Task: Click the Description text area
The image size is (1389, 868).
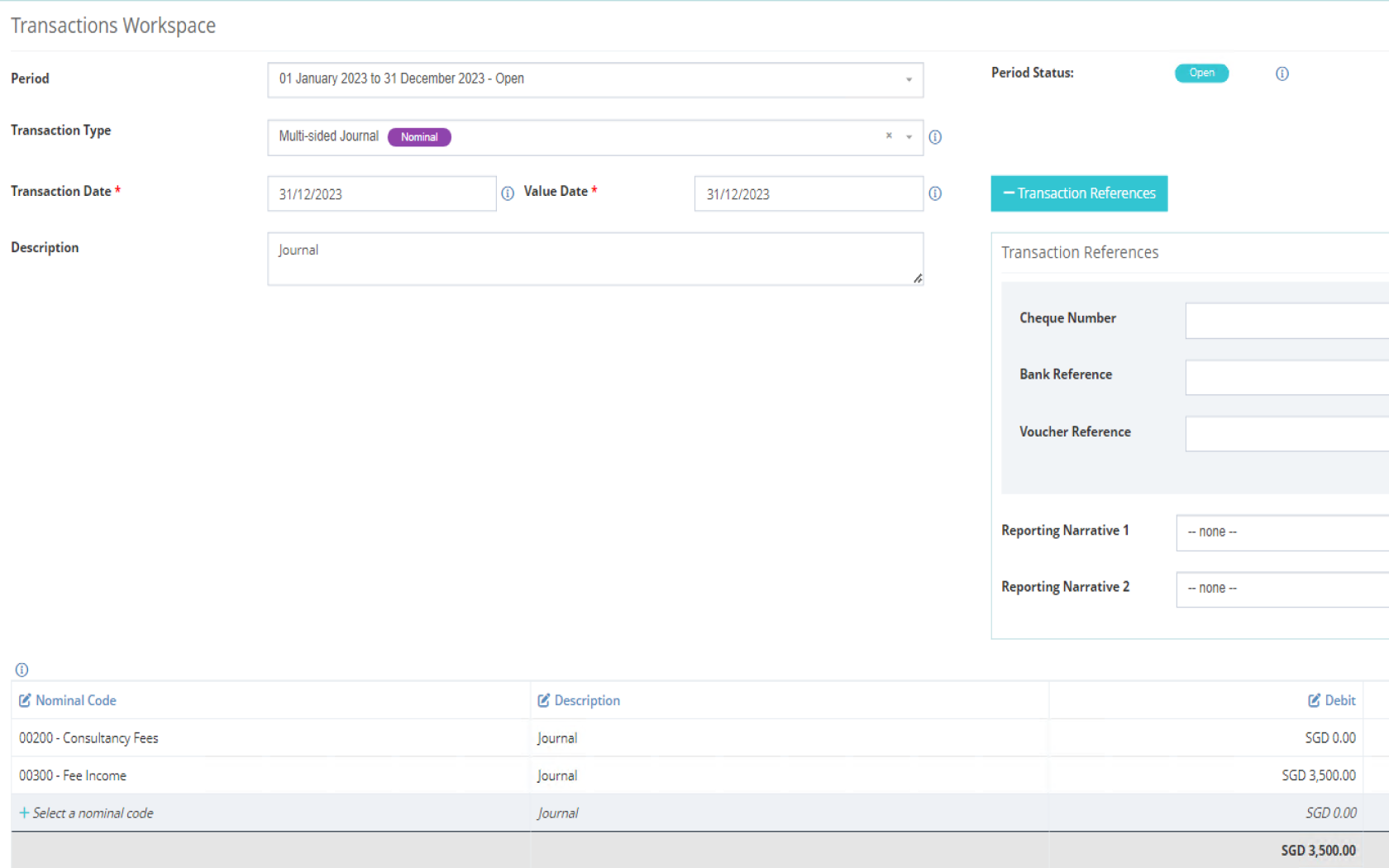Action: pyautogui.click(x=594, y=259)
